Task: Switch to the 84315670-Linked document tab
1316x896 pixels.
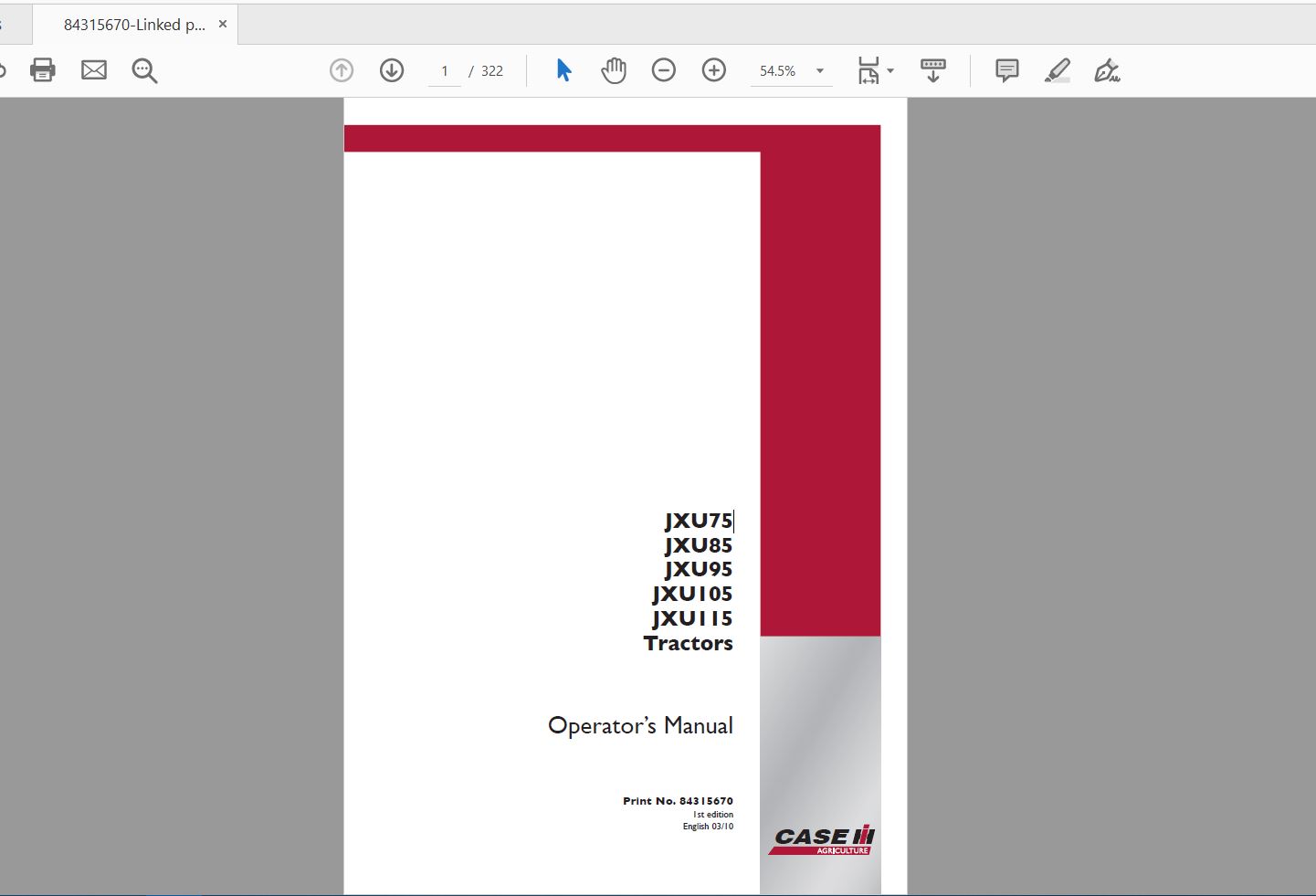Action: (134, 25)
